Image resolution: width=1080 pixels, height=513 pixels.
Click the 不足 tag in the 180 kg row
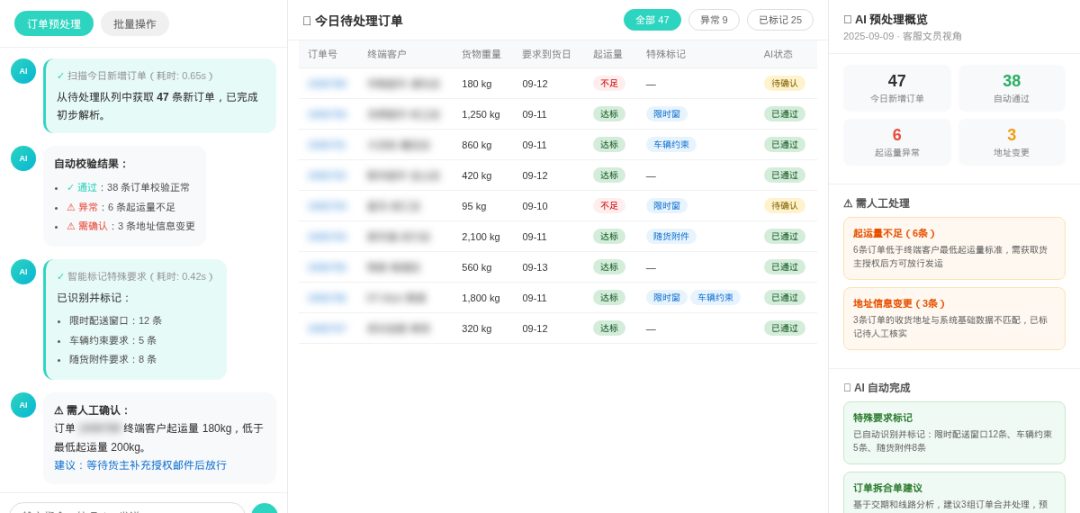point(609,83)
